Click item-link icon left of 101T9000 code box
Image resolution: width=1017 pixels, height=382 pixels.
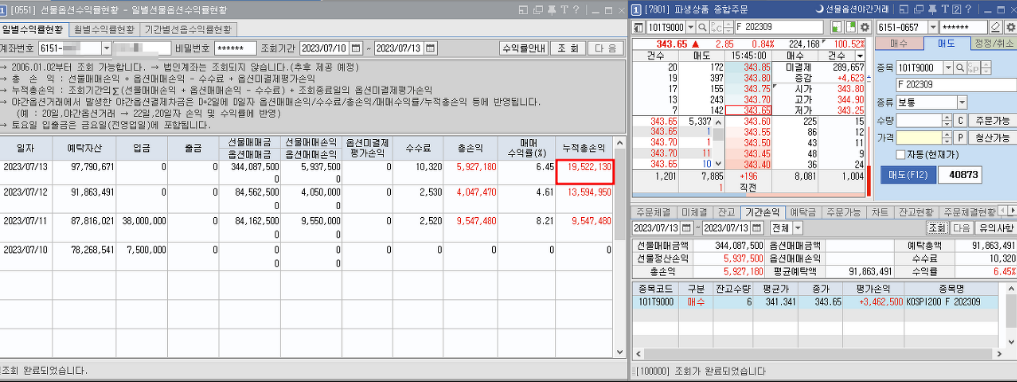pyautogui.click(x=639, y=27)
